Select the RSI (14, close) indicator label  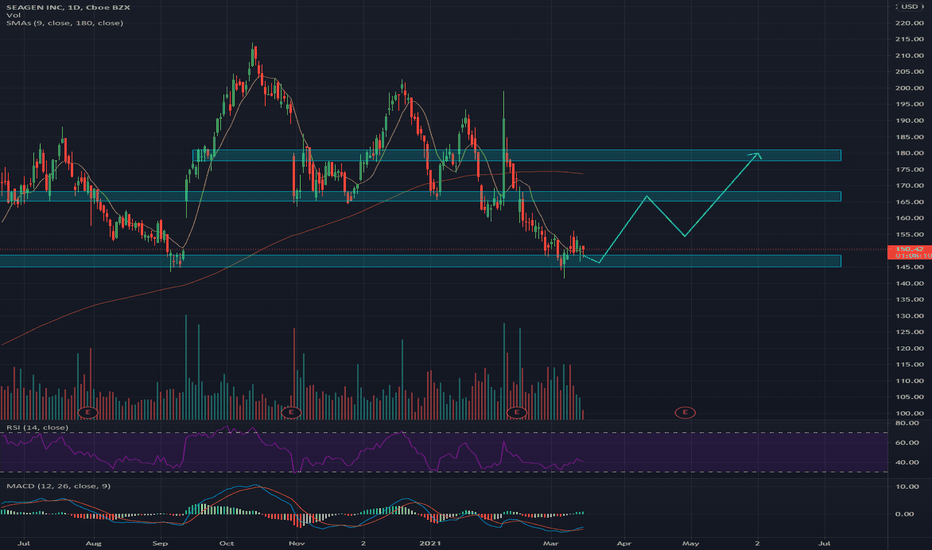[37, 428]
